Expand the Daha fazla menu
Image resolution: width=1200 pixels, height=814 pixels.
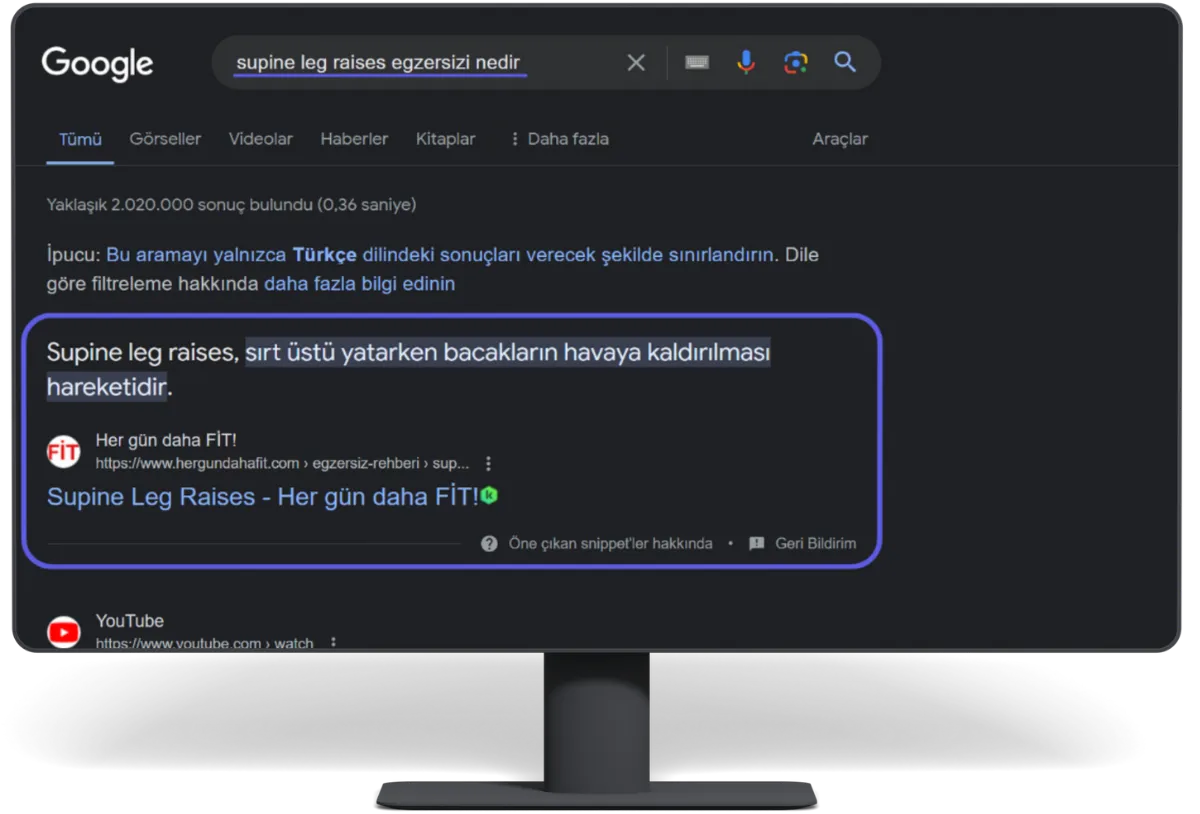(x=559, y=139)
